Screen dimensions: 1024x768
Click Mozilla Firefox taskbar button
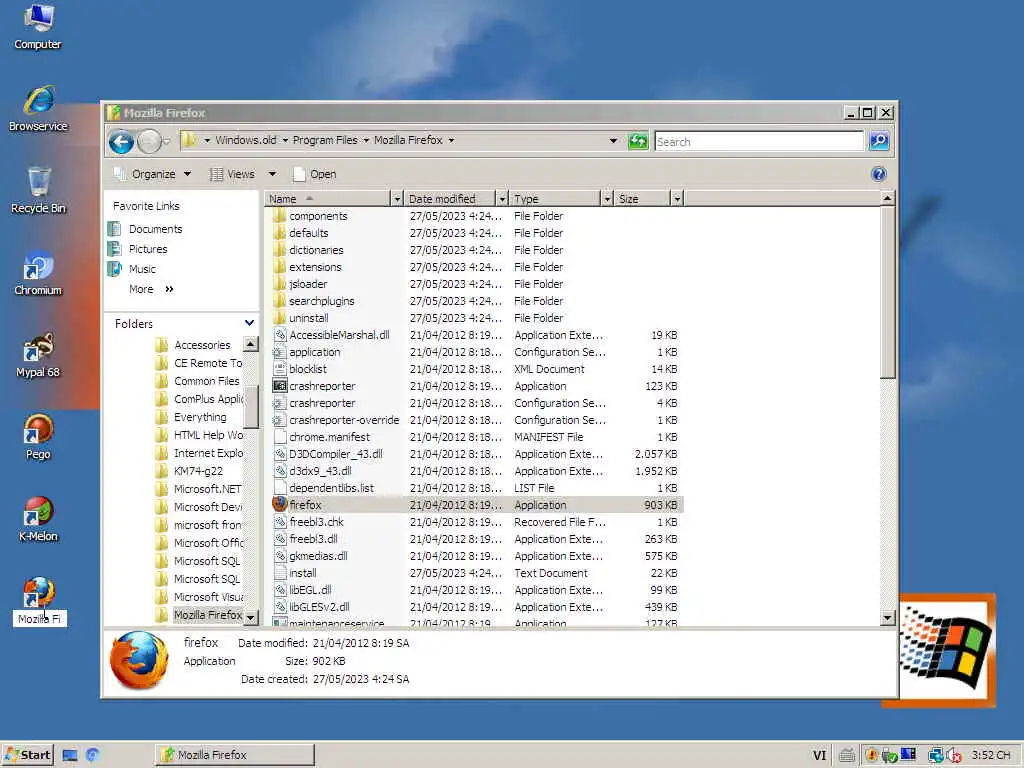tap(235, 755)
